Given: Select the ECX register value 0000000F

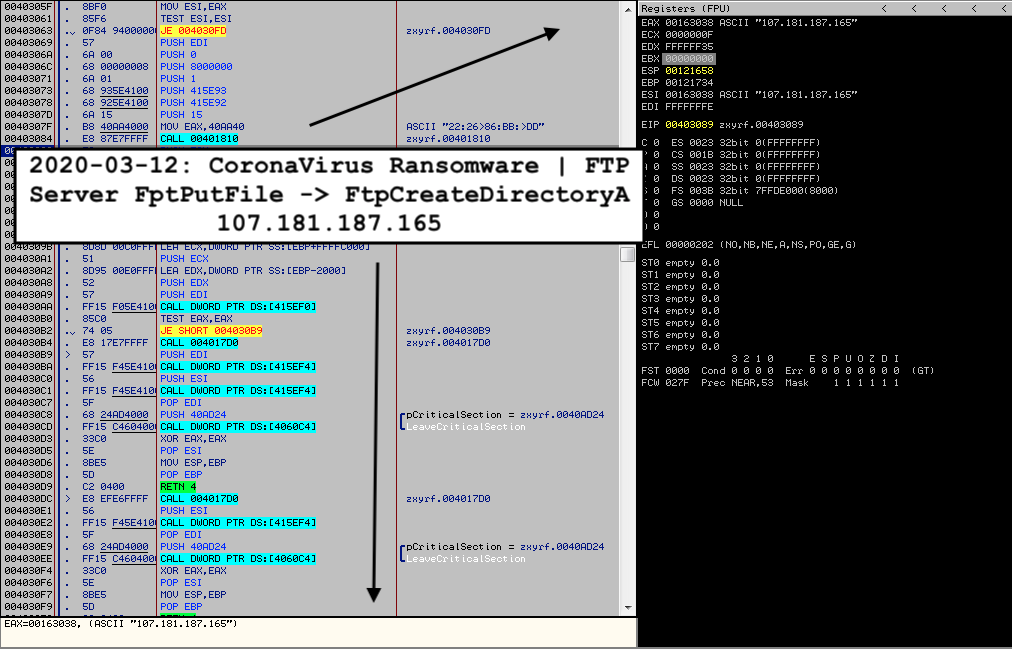Looking at the screenshot, I should [x=689, y=35].
